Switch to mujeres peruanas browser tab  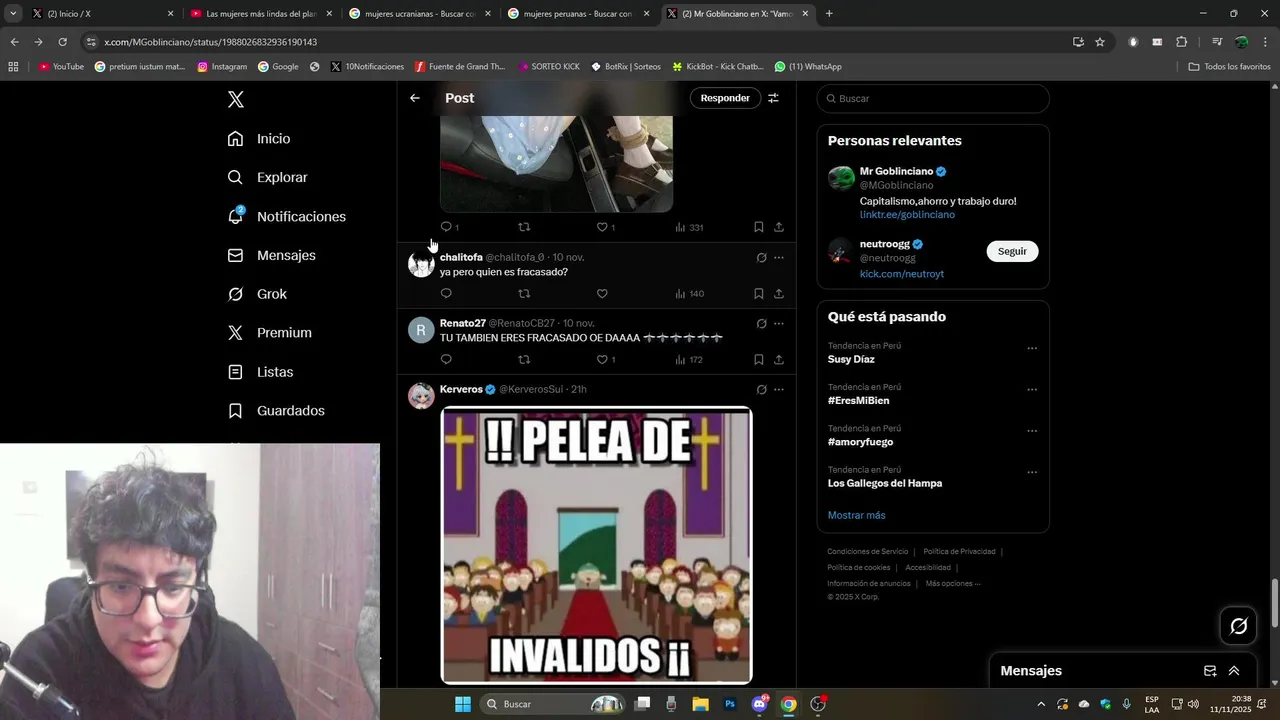(578, 14)
